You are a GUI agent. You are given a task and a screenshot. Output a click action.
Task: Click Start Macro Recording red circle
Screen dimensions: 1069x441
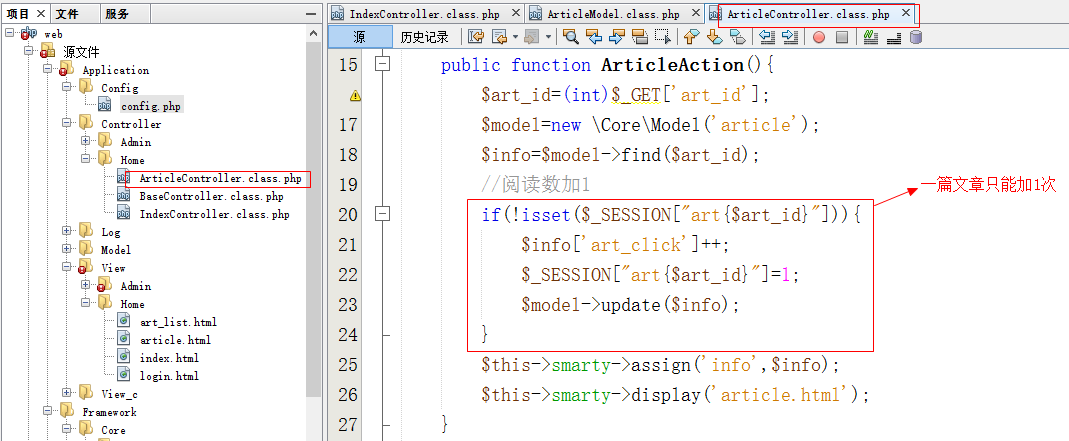pyautogui.click(x=818, y=37)
